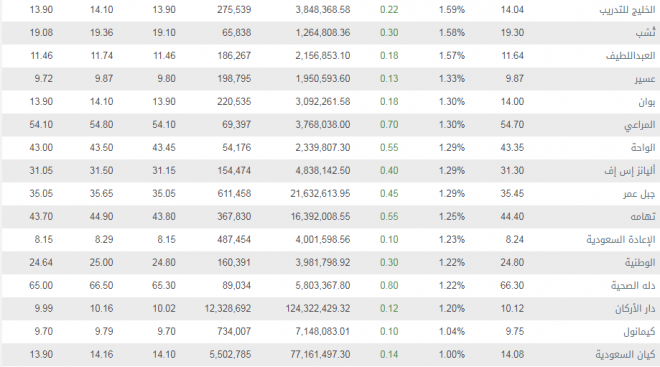This screenshot has width=660, height=367.
Task: Click the percent change 1.58%
Action: point(452,32)
